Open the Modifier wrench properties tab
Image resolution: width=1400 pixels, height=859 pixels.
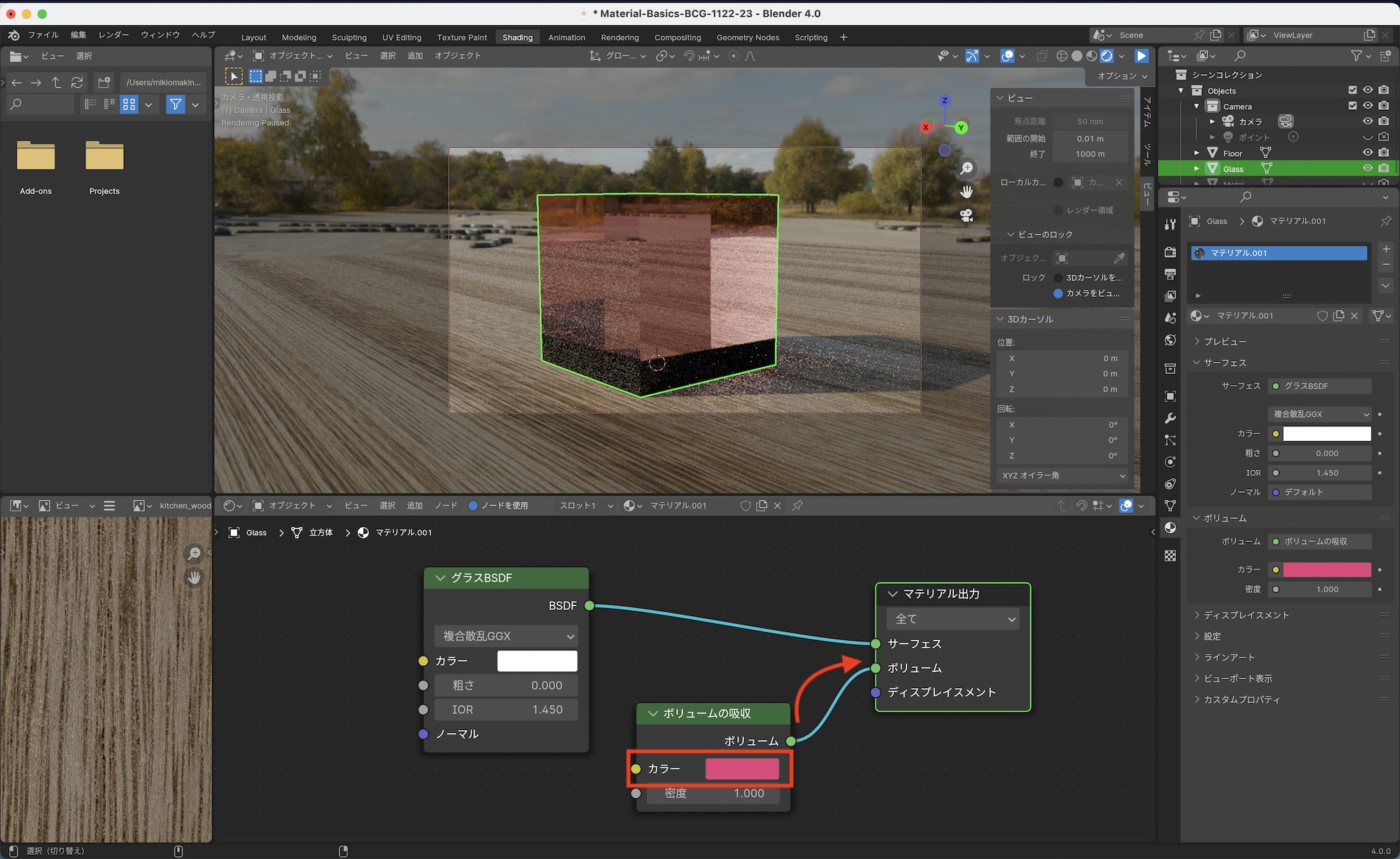pos(1170,419)
